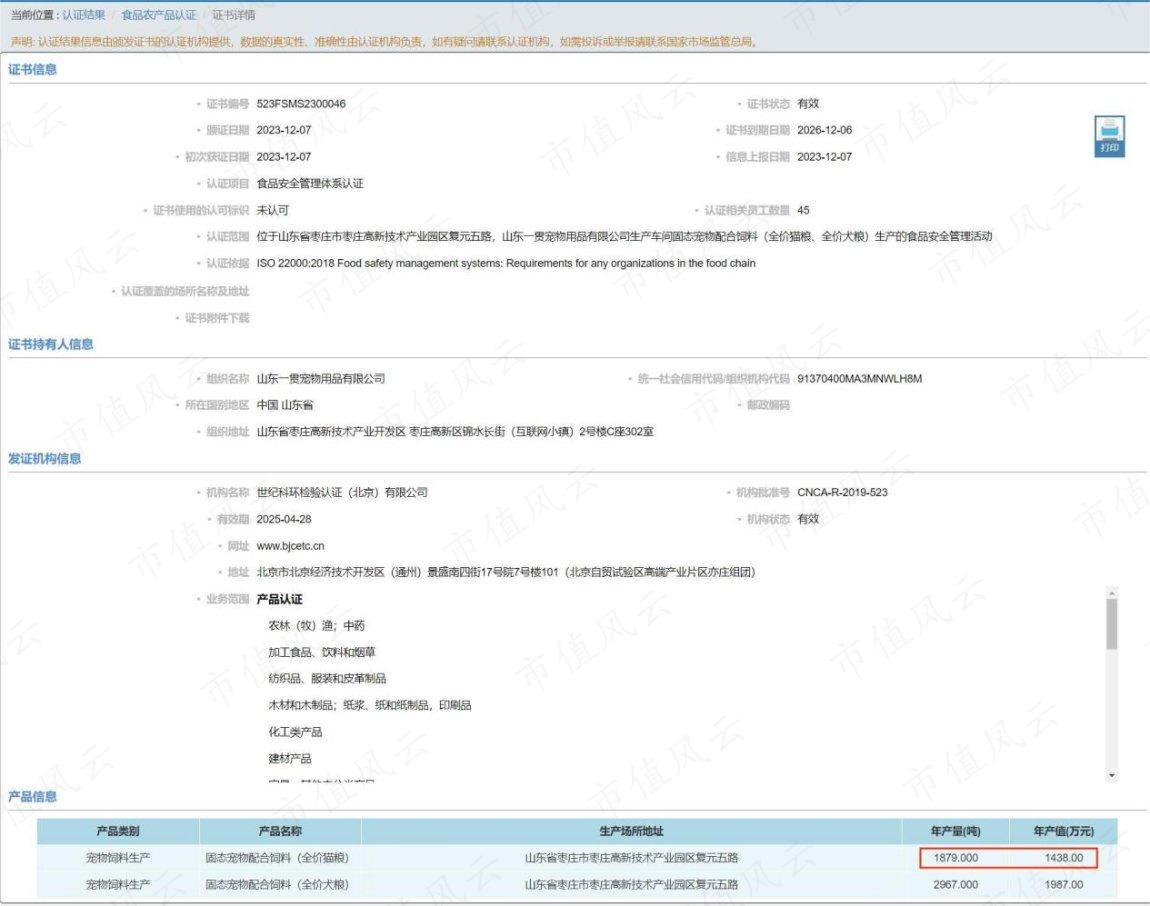Click the 加工食品、饮料和烟草 scope entry

click(322, 652)
